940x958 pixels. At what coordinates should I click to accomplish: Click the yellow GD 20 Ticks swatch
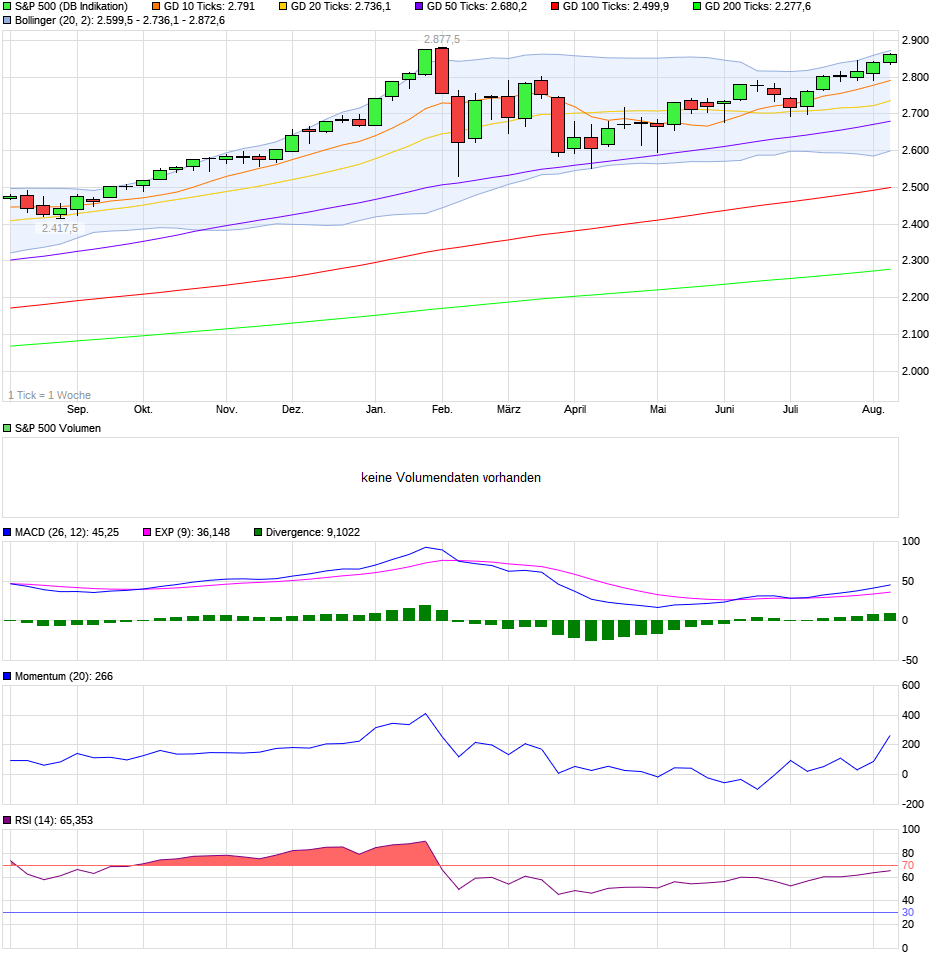pyautogui.click(x=283, y=6)
